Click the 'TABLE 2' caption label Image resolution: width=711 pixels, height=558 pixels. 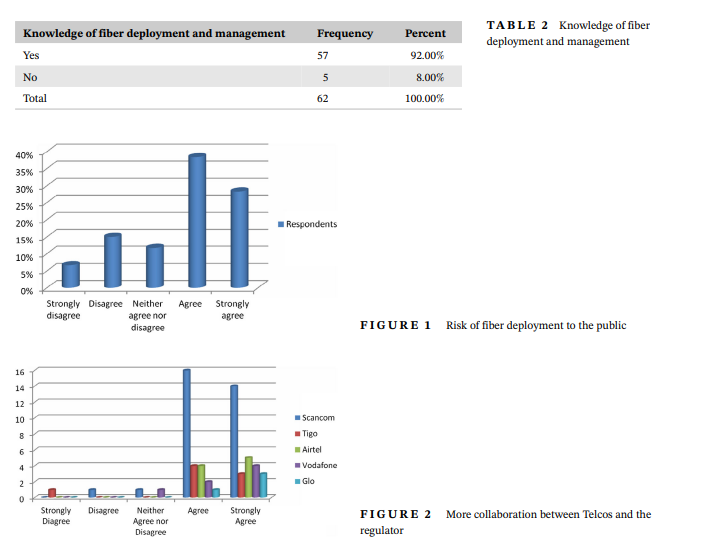tap(517, 25)
